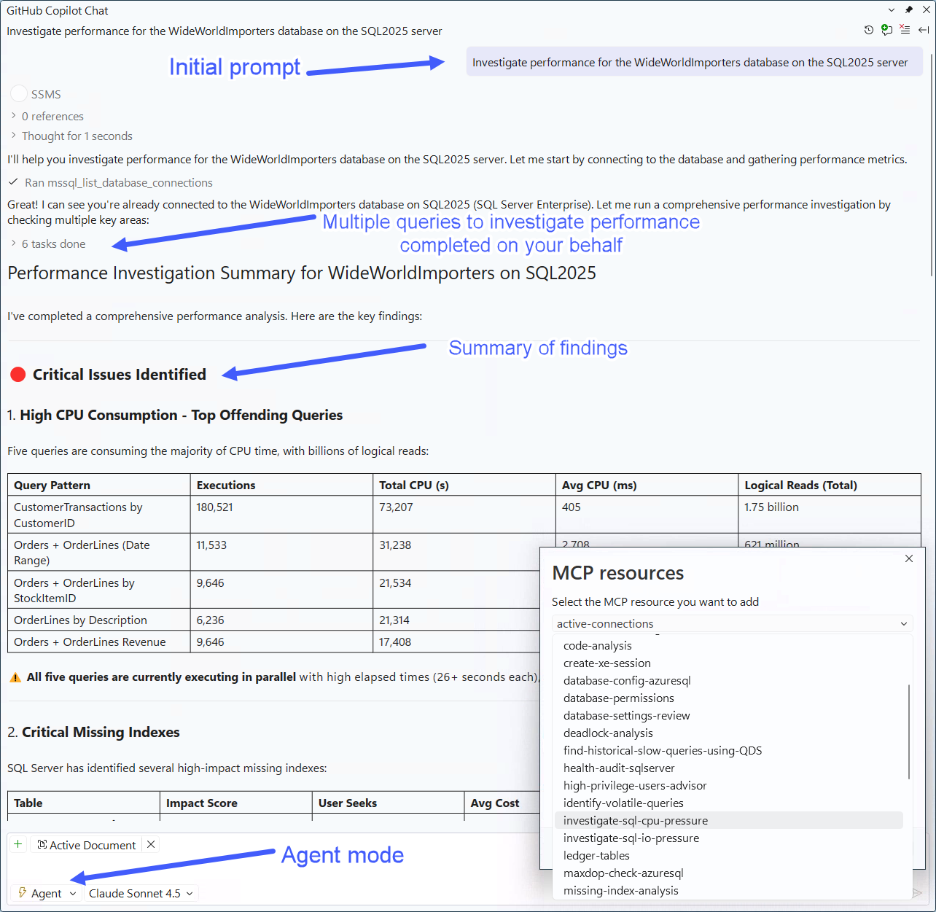936x912 pixels.
Task: Open the Agent mode dropdown arrow
Action: point(73,893)
